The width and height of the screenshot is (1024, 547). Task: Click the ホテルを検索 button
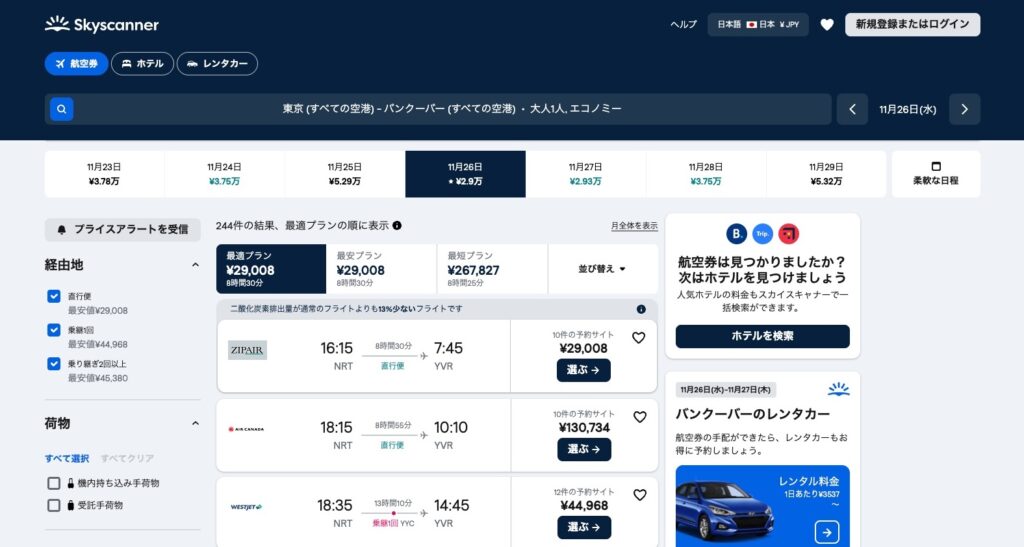pyautogui.click(x=762, y=336)
